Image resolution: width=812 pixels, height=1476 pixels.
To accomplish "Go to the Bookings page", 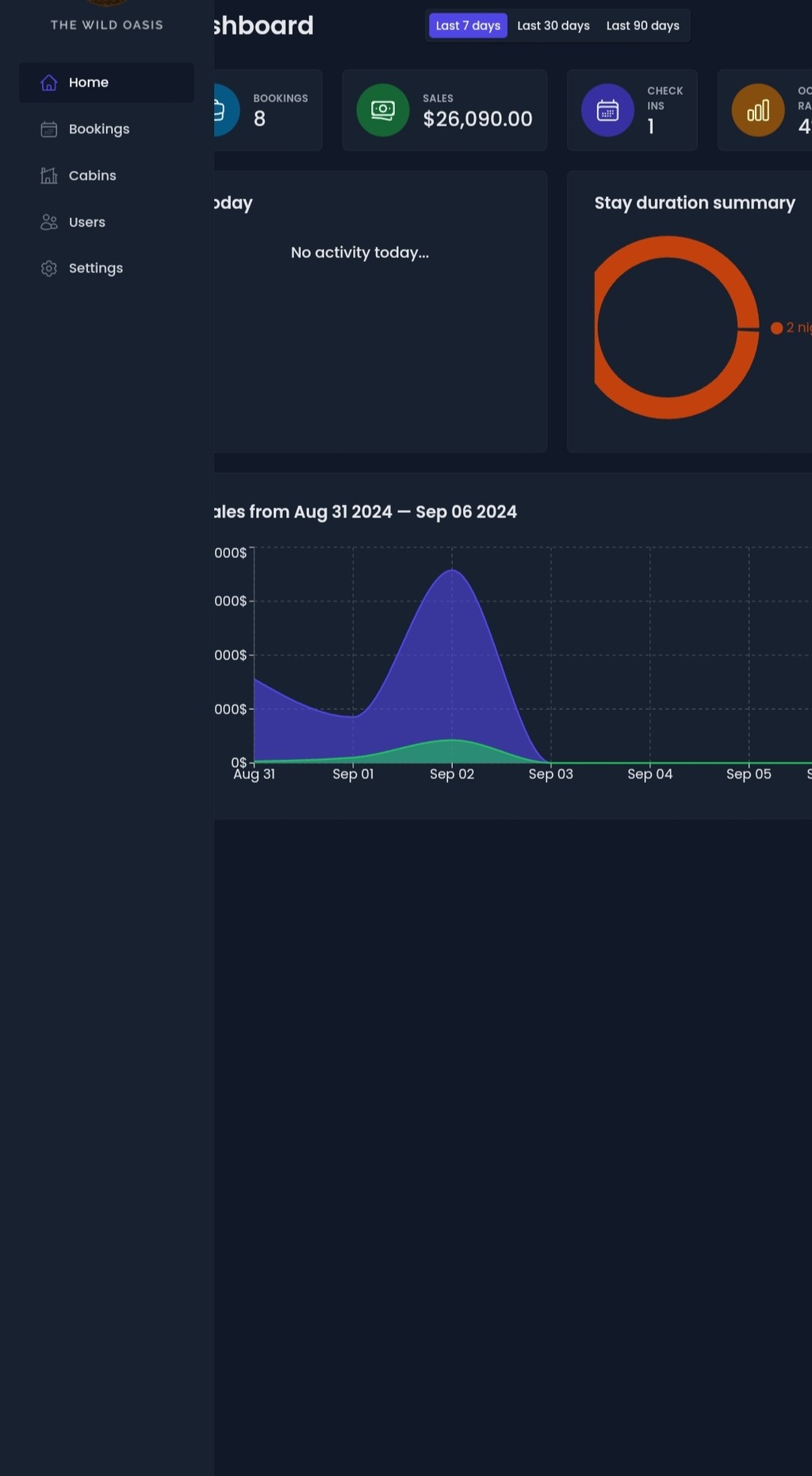I will 106,129.
